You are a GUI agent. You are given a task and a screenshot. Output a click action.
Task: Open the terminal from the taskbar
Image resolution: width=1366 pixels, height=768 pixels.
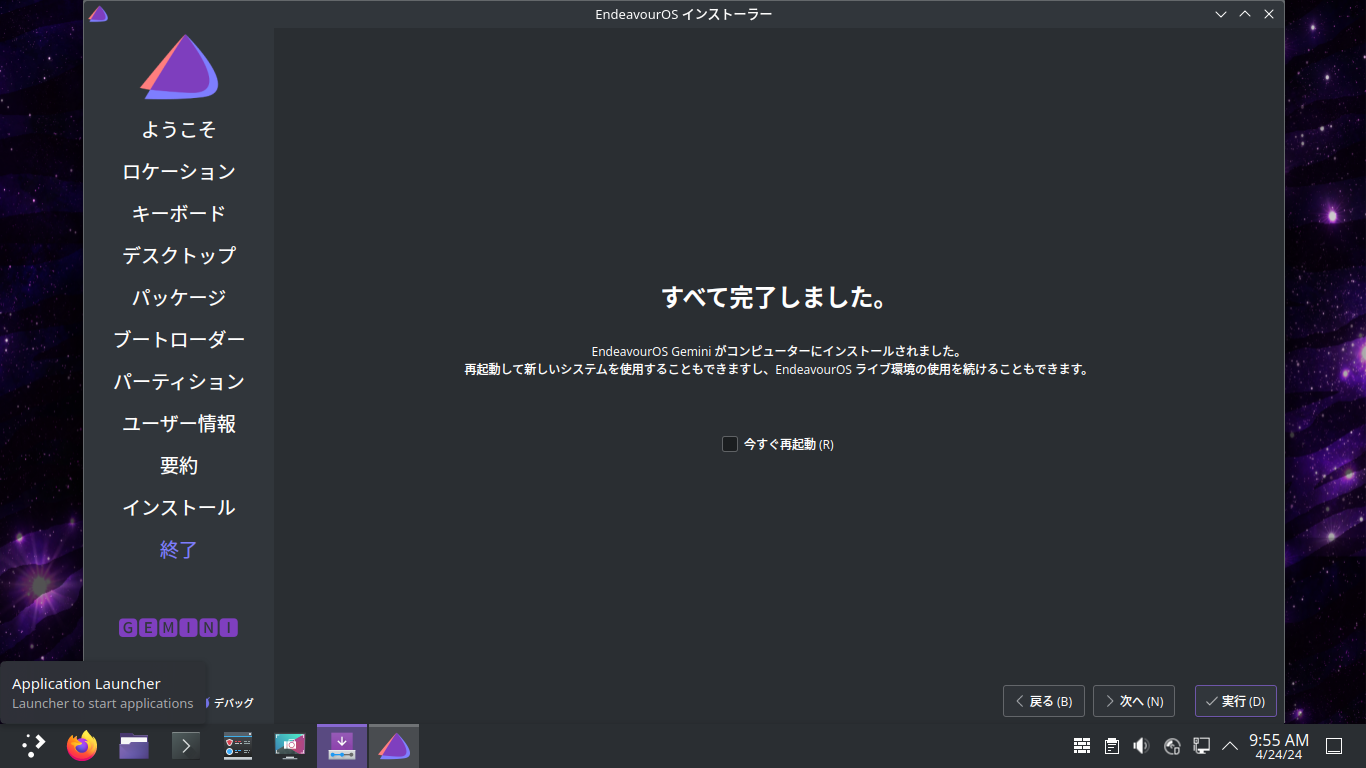click(186, 745)
